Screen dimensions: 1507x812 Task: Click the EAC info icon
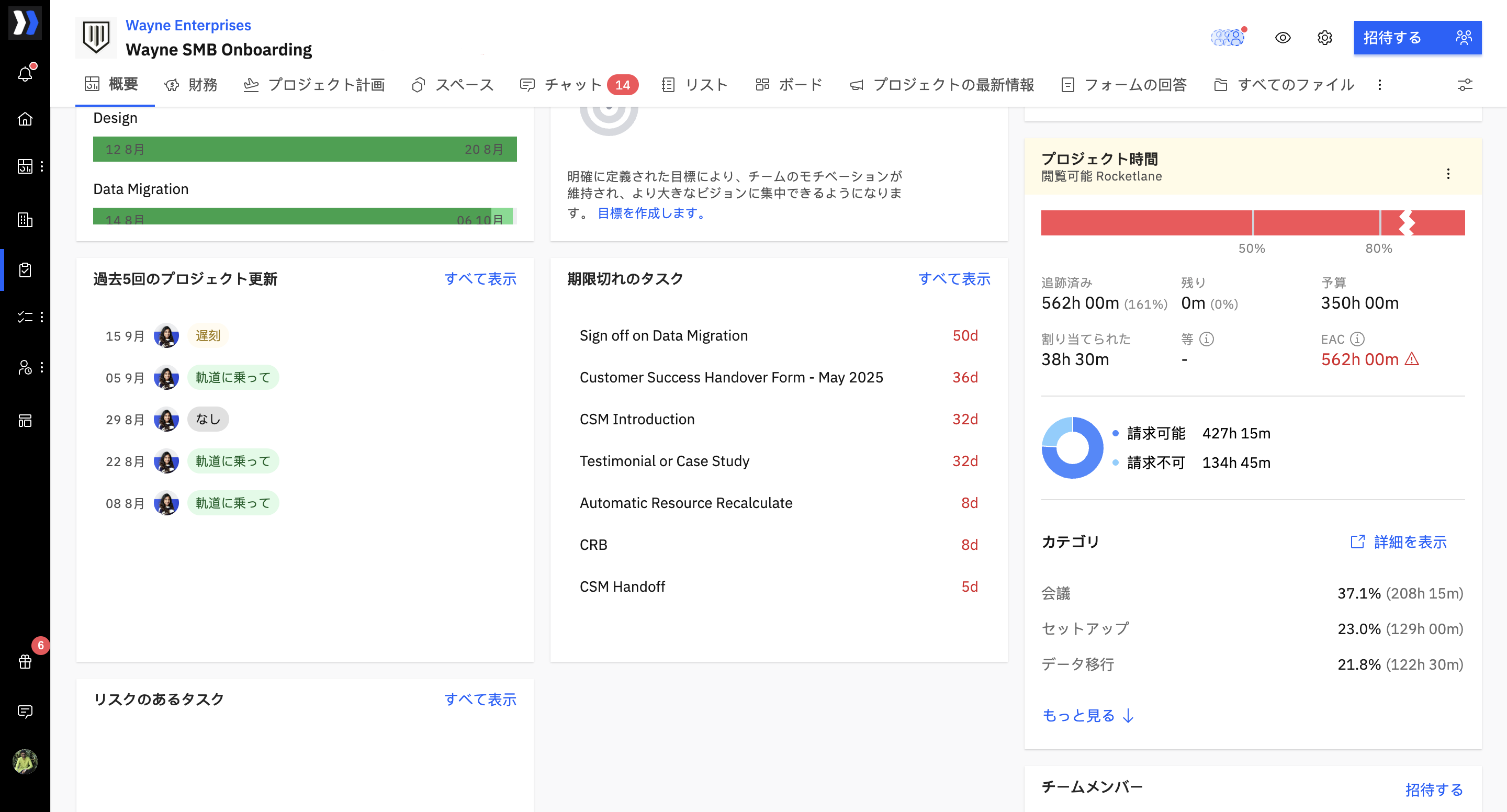click(1357, 339)
